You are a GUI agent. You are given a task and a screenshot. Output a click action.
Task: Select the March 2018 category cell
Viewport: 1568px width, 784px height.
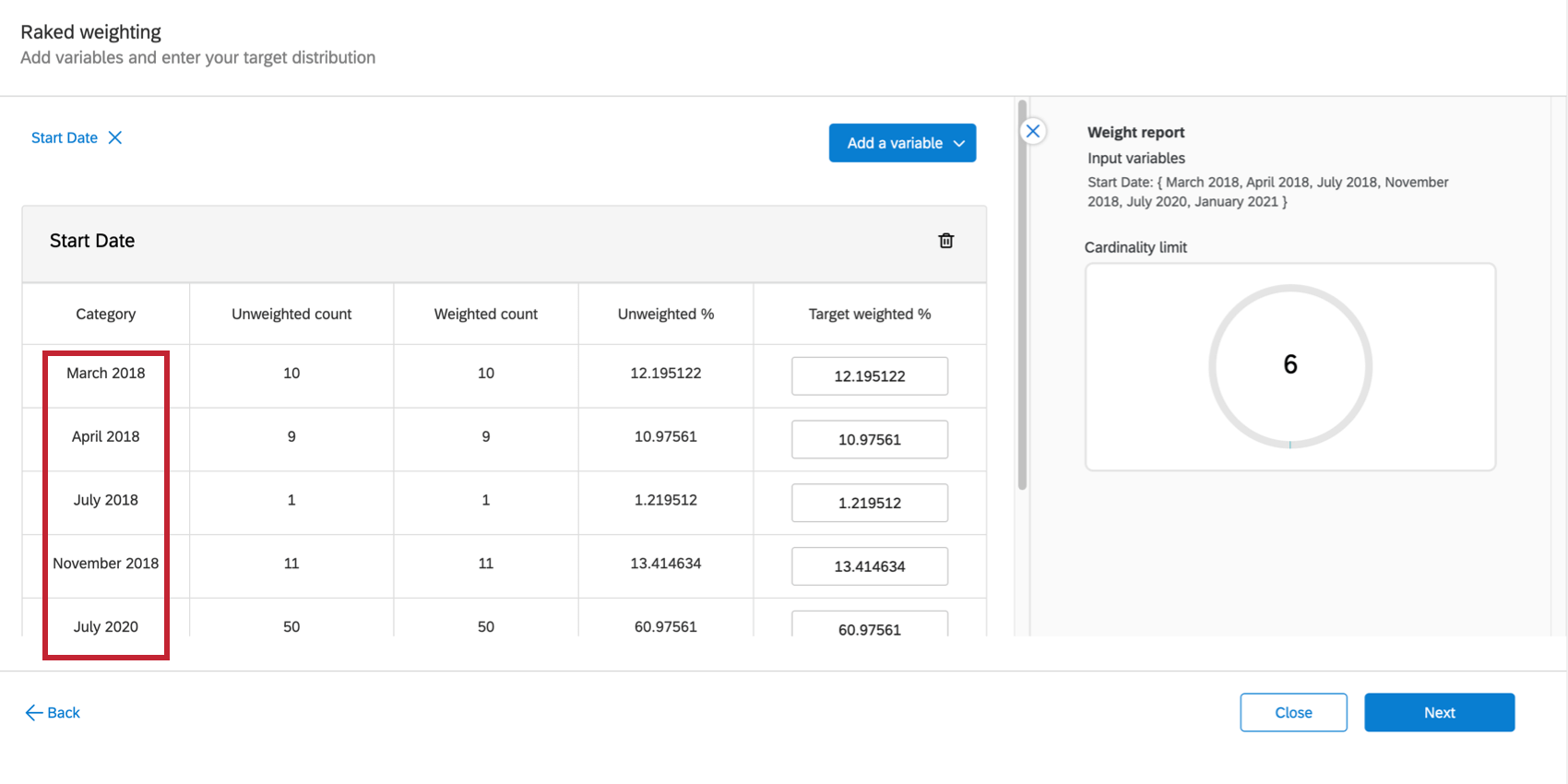point(106,374)
